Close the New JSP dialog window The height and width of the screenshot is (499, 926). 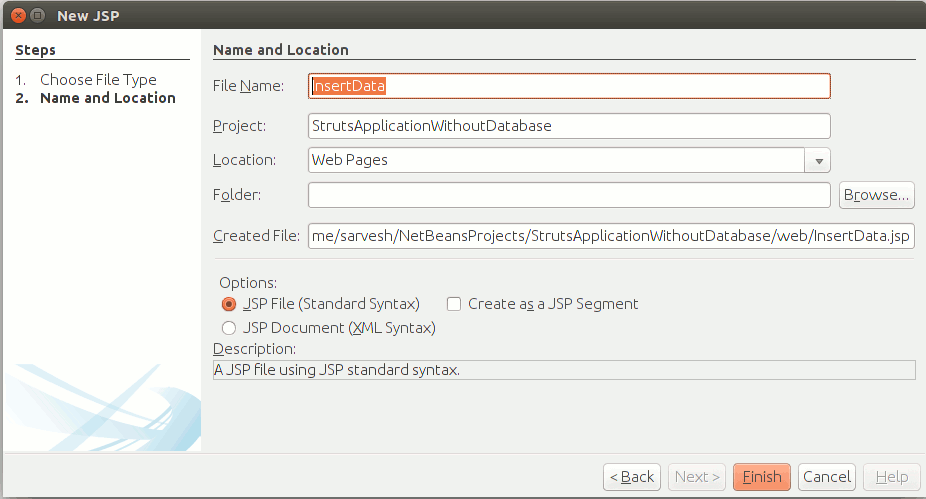click(18, 15)
